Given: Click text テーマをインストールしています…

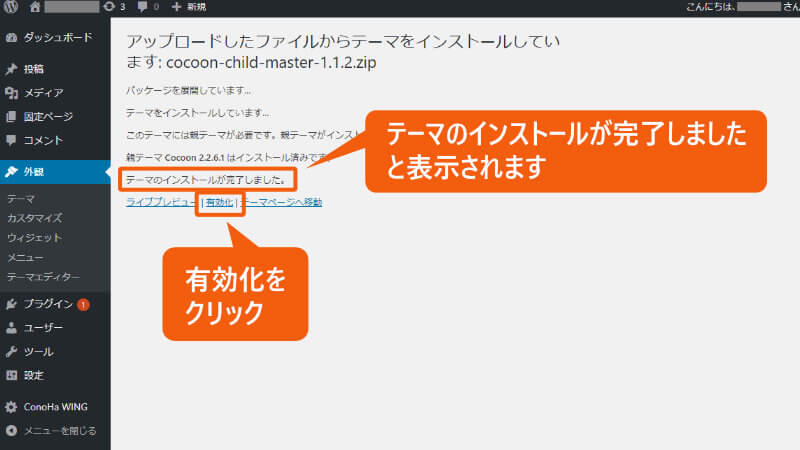Looking at the screenshot, I should pos(197,113).
